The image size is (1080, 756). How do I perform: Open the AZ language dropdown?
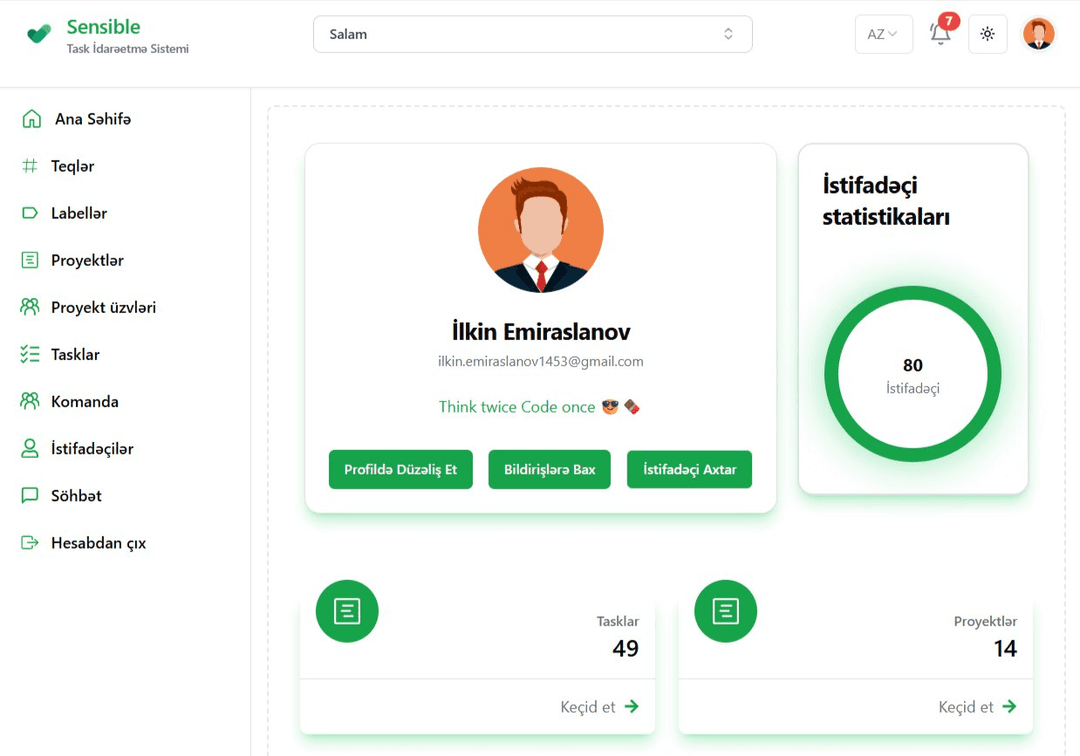pos(884,34)
